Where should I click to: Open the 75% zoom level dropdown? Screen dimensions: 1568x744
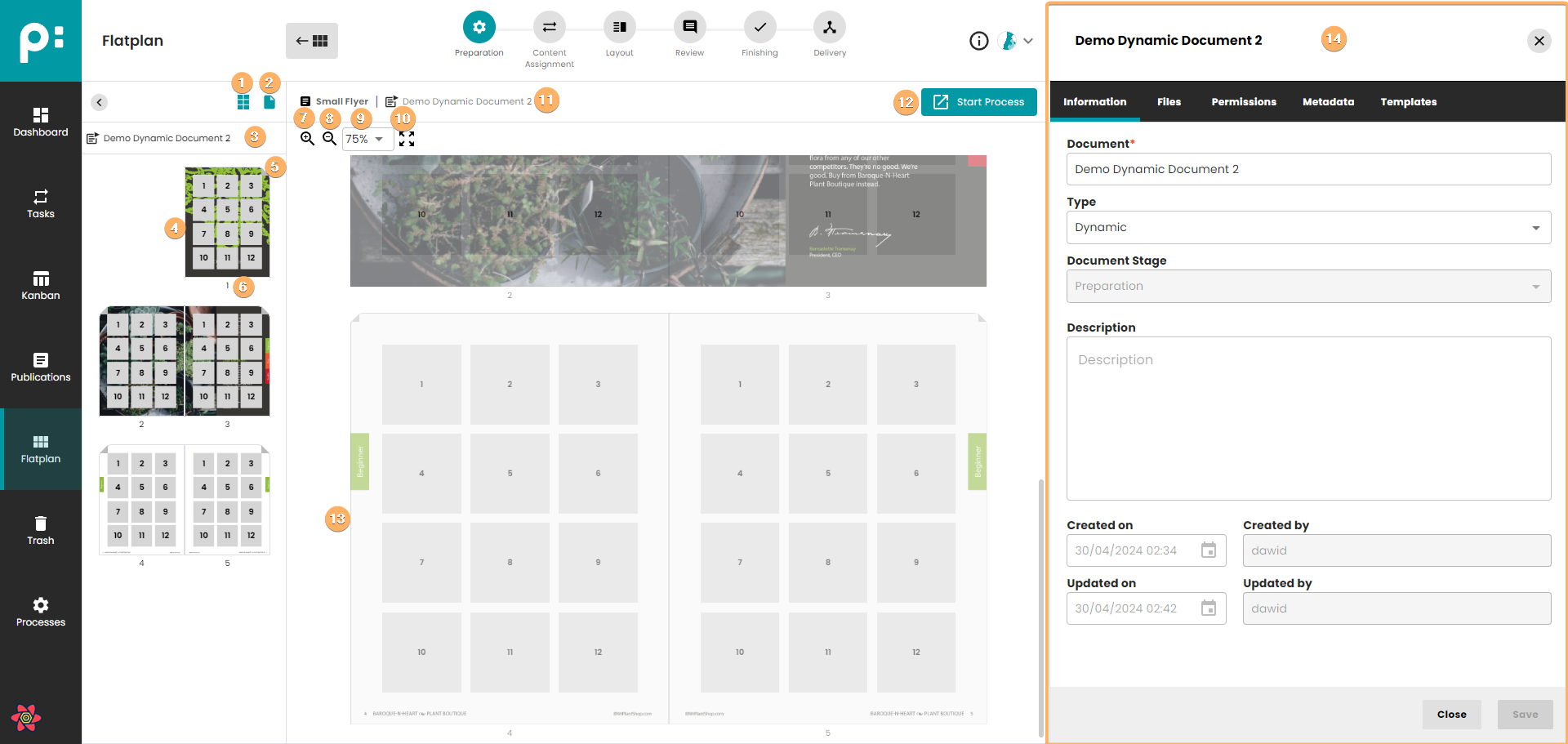[x=367, y=139]
